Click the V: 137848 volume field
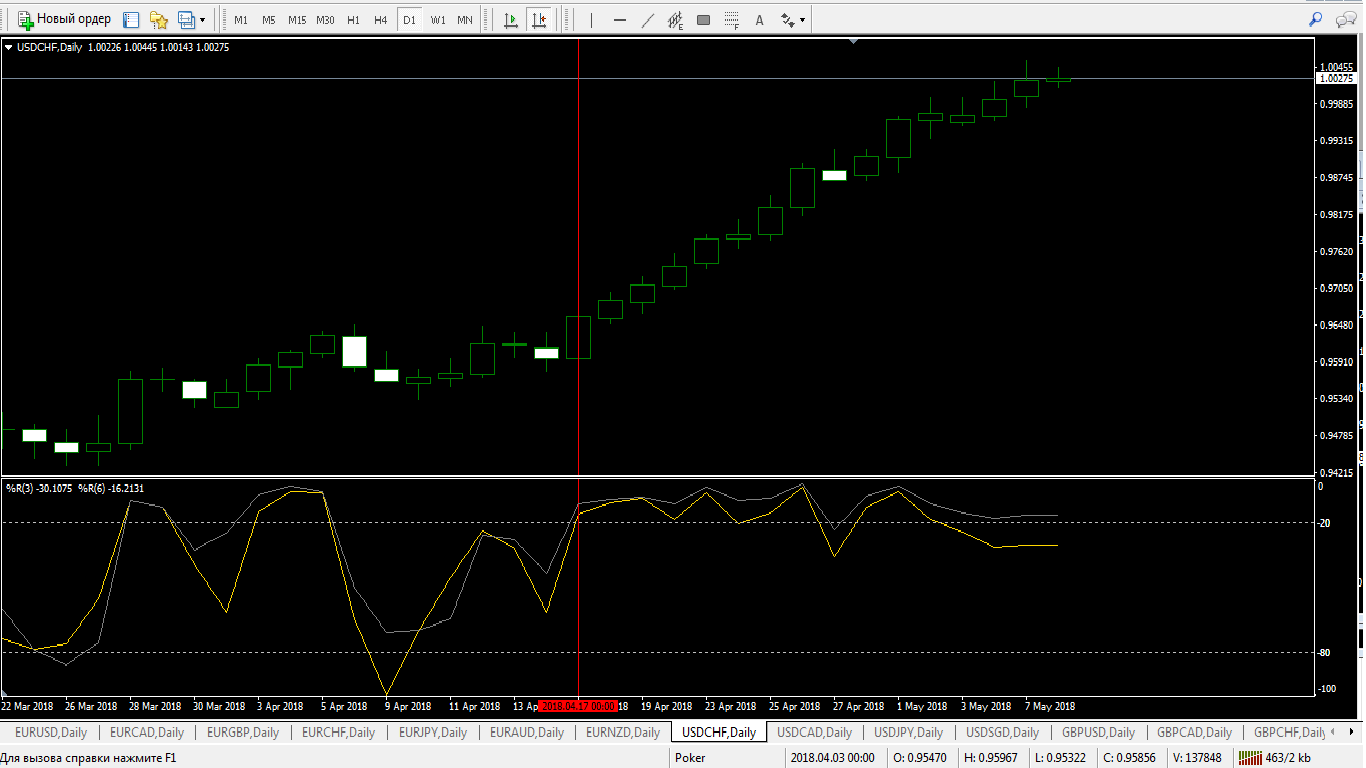The image size is (1366, 768). pyautogui.click(x=1197, y=758)
